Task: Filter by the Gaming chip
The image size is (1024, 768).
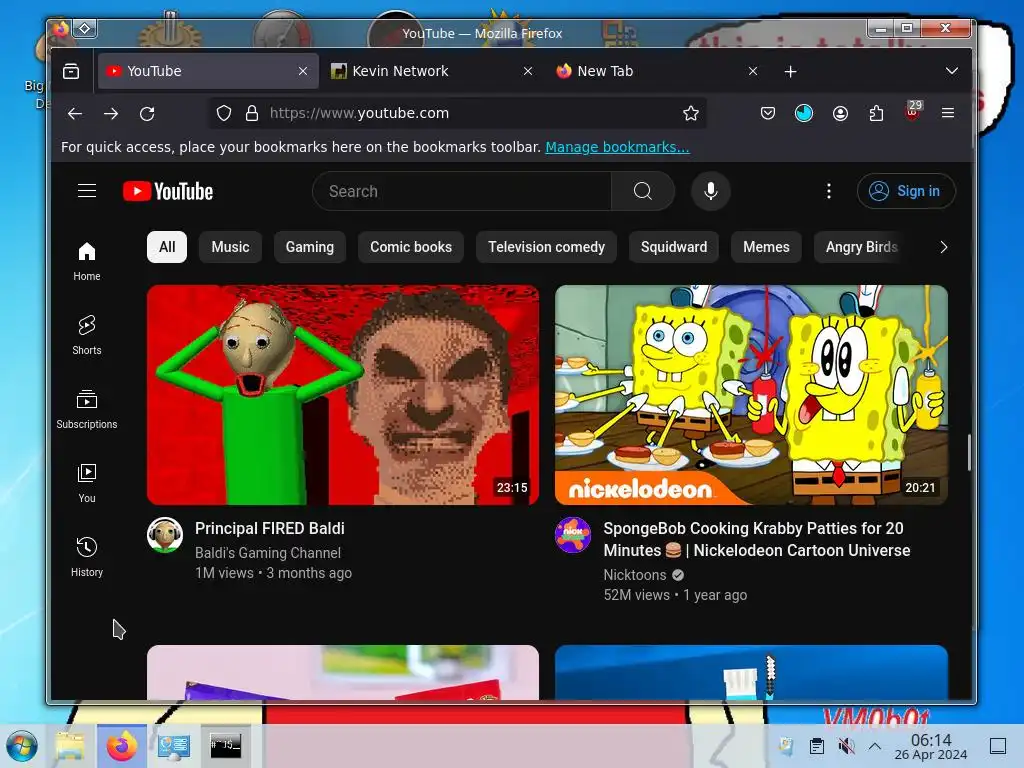Action: 310,247
